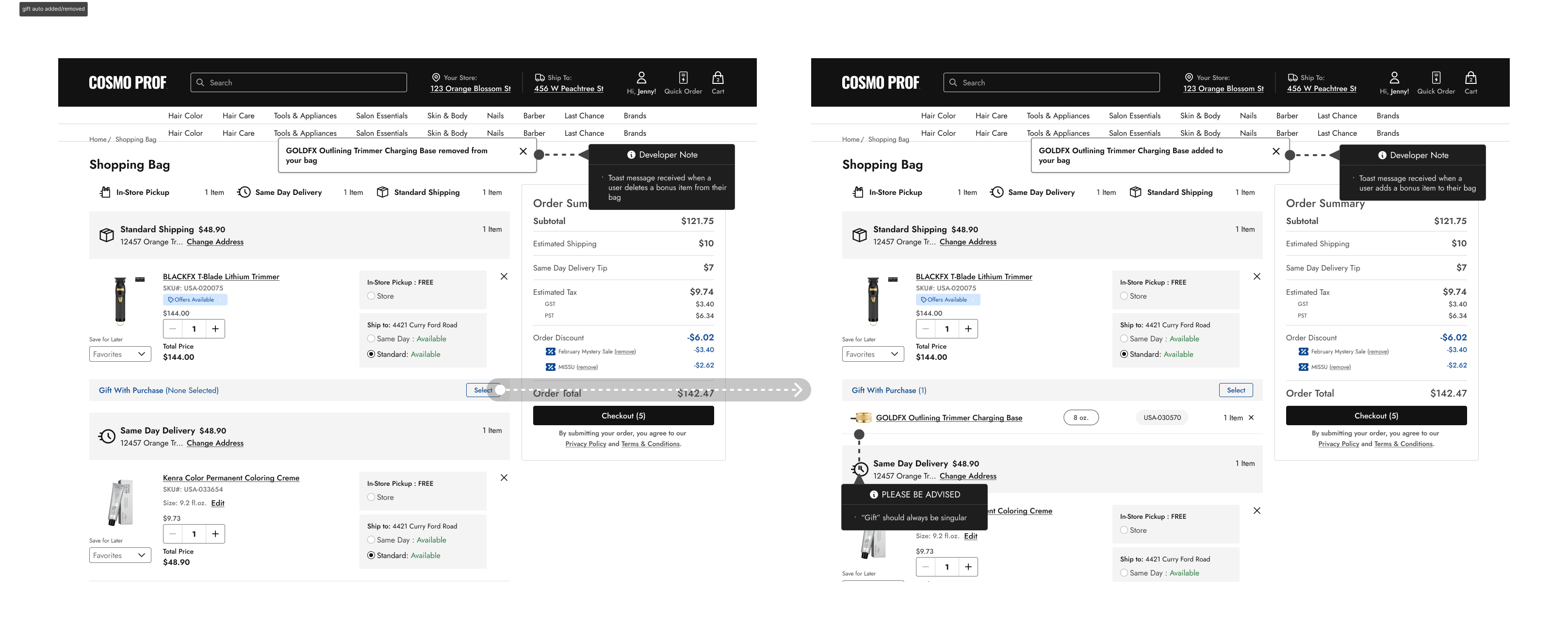Click the search field in left mockup

(298, 83)
